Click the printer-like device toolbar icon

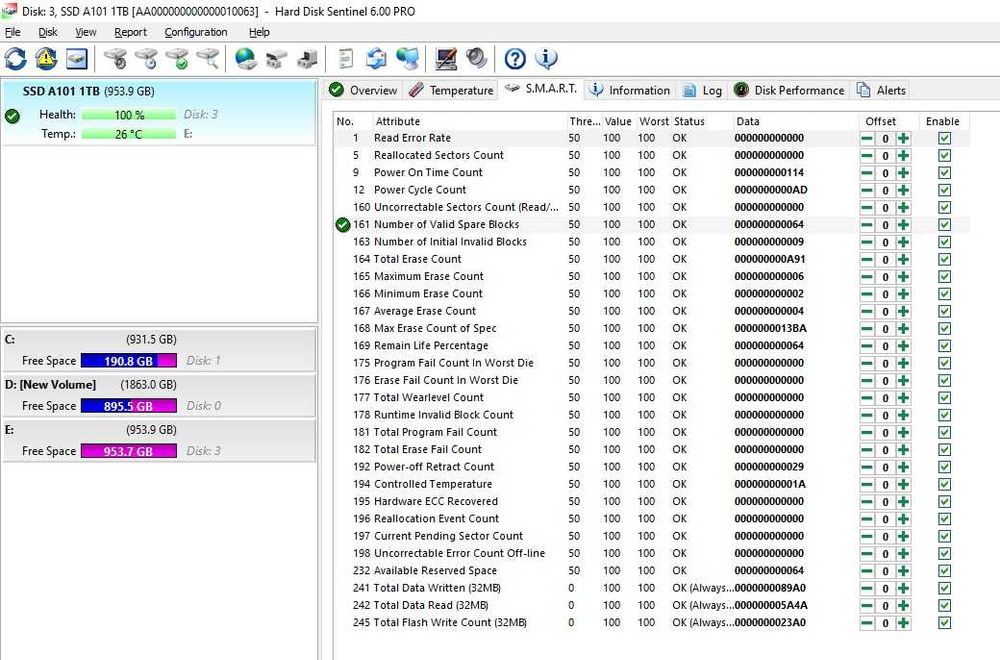(276, 59)
